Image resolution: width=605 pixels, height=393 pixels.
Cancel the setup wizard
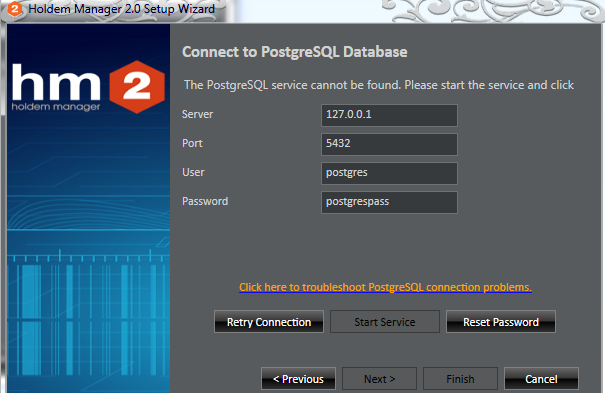click(x=541, y=379)
